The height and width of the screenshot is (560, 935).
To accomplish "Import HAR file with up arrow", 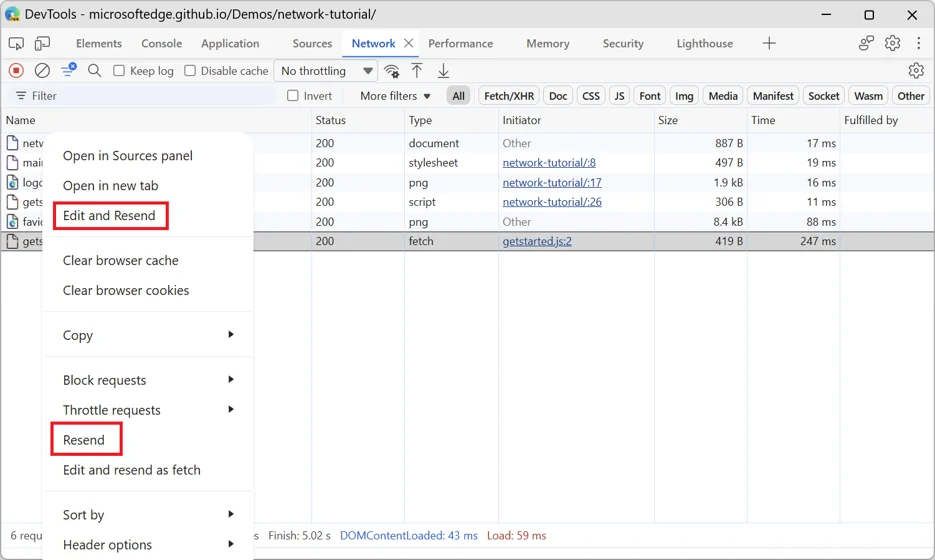I will pyautogui.click(x=417, y=71).
